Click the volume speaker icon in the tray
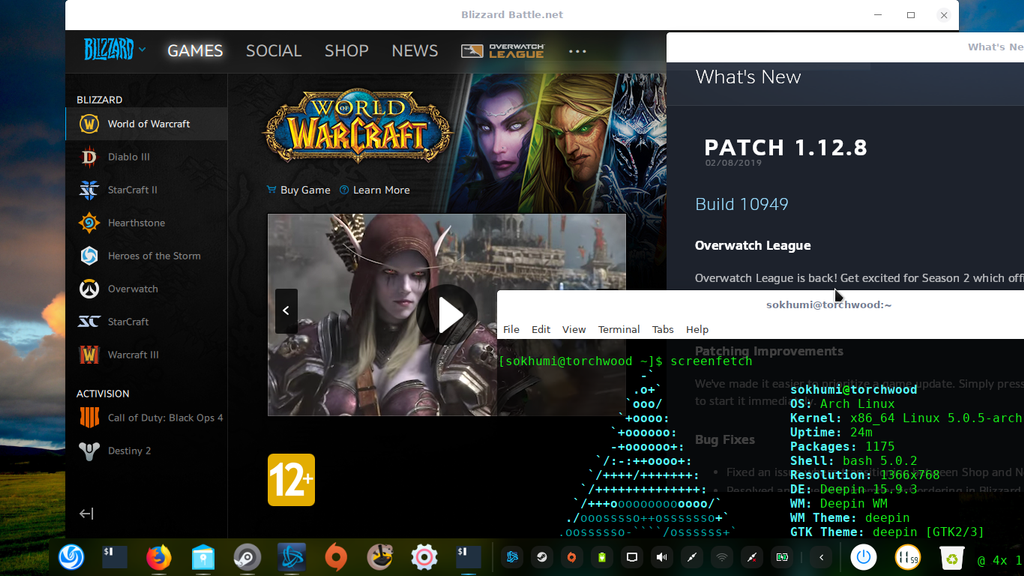 662,557
